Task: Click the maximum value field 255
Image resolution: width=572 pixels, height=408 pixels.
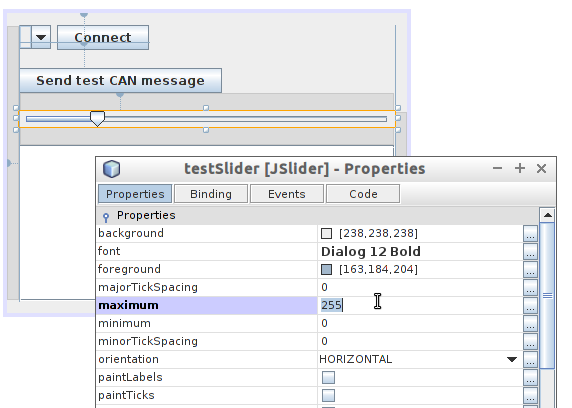Action: (x=420, y=305)
